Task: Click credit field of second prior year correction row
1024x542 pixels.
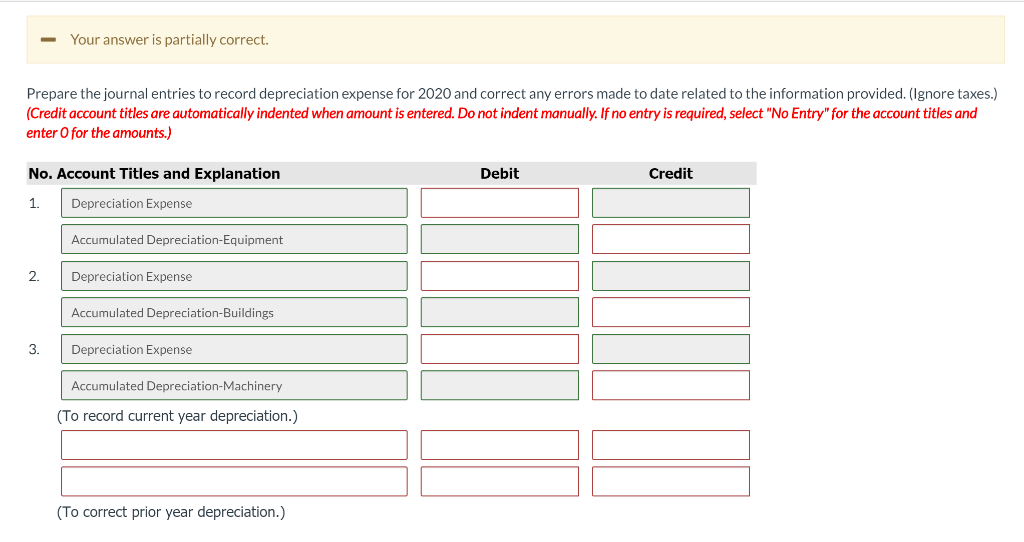Action: click(671, 481)
